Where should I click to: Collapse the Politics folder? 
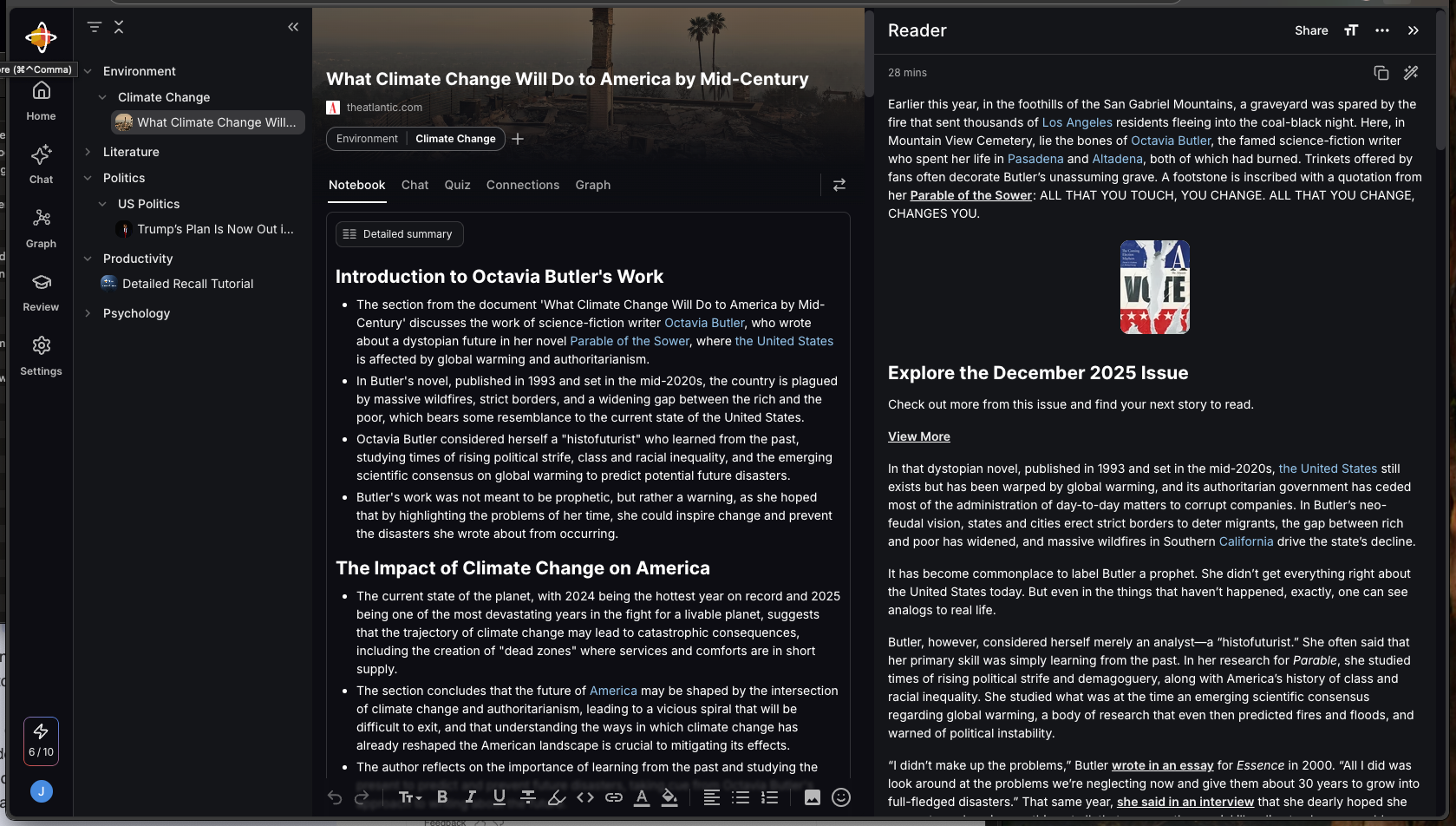pos(88,178)
